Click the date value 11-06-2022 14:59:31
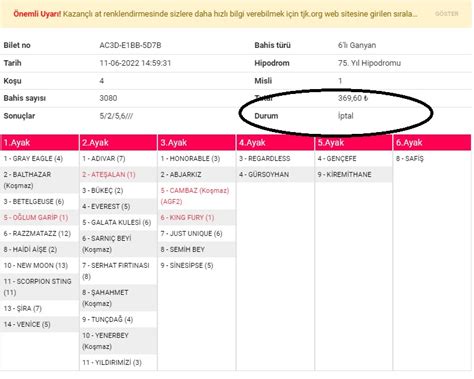Screen dimensions: 474x379 pos(135,63)
